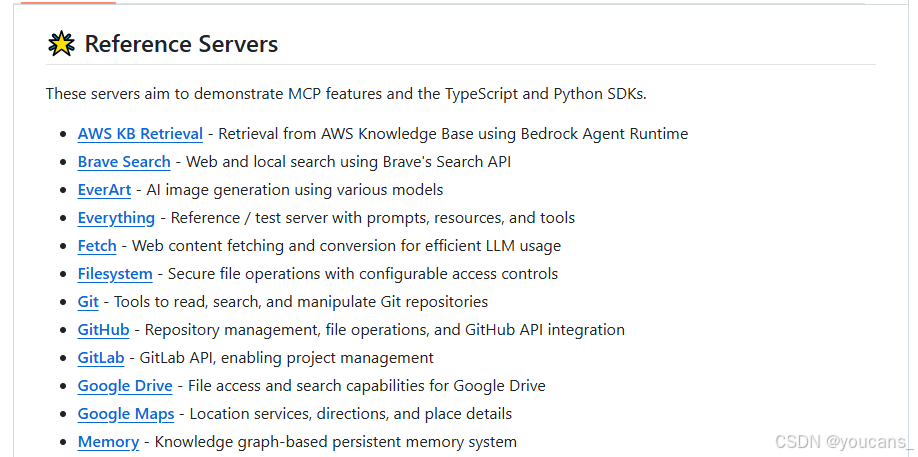The width and height of the screenshot is (918, 457).
Task: Click the bullet point before Fetch
Action: pyautogui.click(x=64, y=246)
